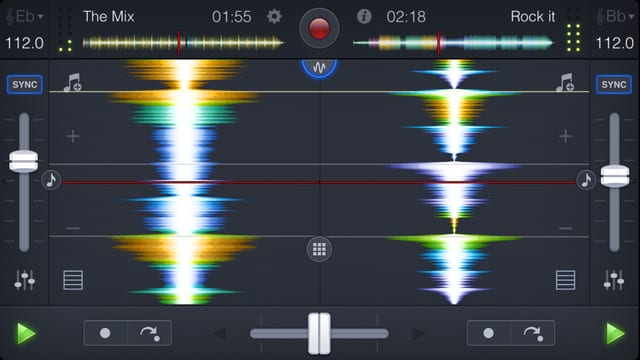Play the right deck
640x360 pixels.
(x=615, y=333)
